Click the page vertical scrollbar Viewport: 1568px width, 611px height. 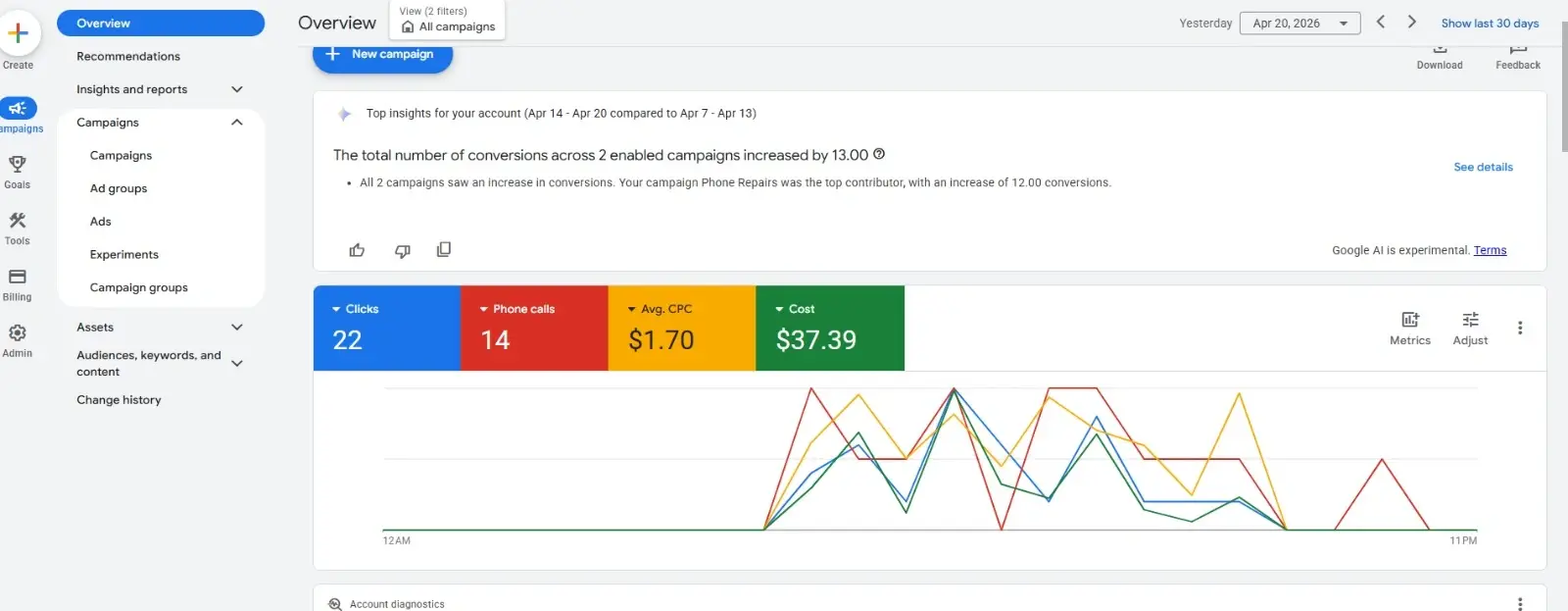[1563, 86]
